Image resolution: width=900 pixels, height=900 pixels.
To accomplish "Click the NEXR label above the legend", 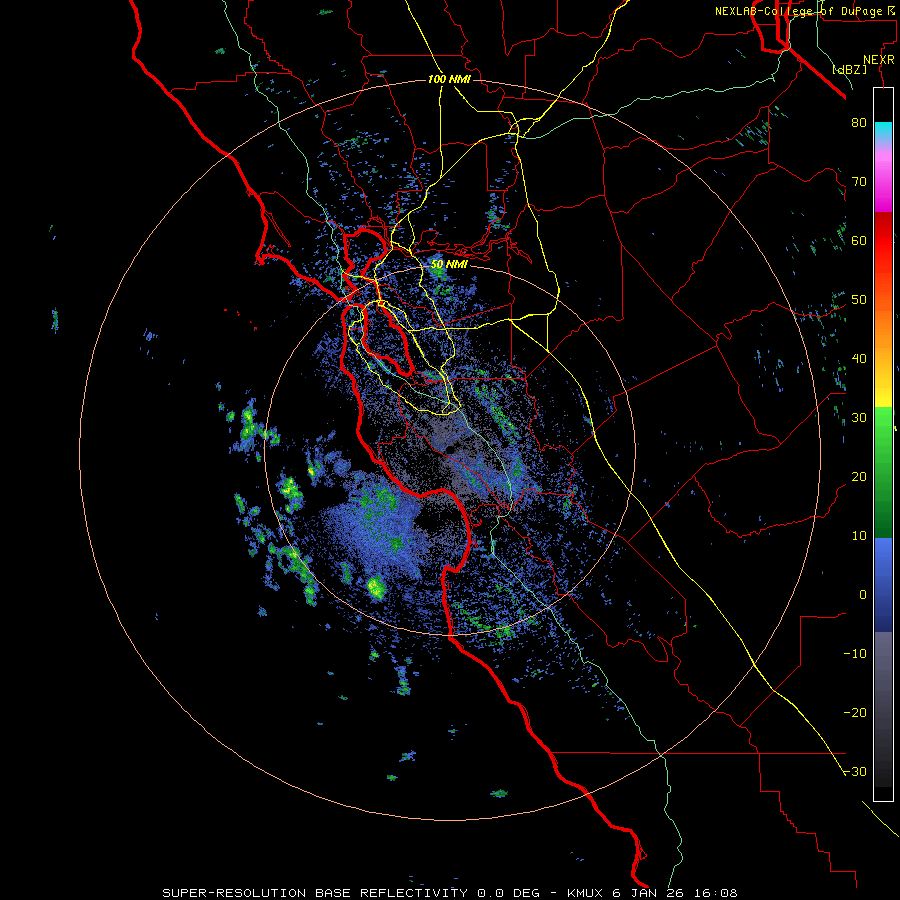I will coord(878,60).
